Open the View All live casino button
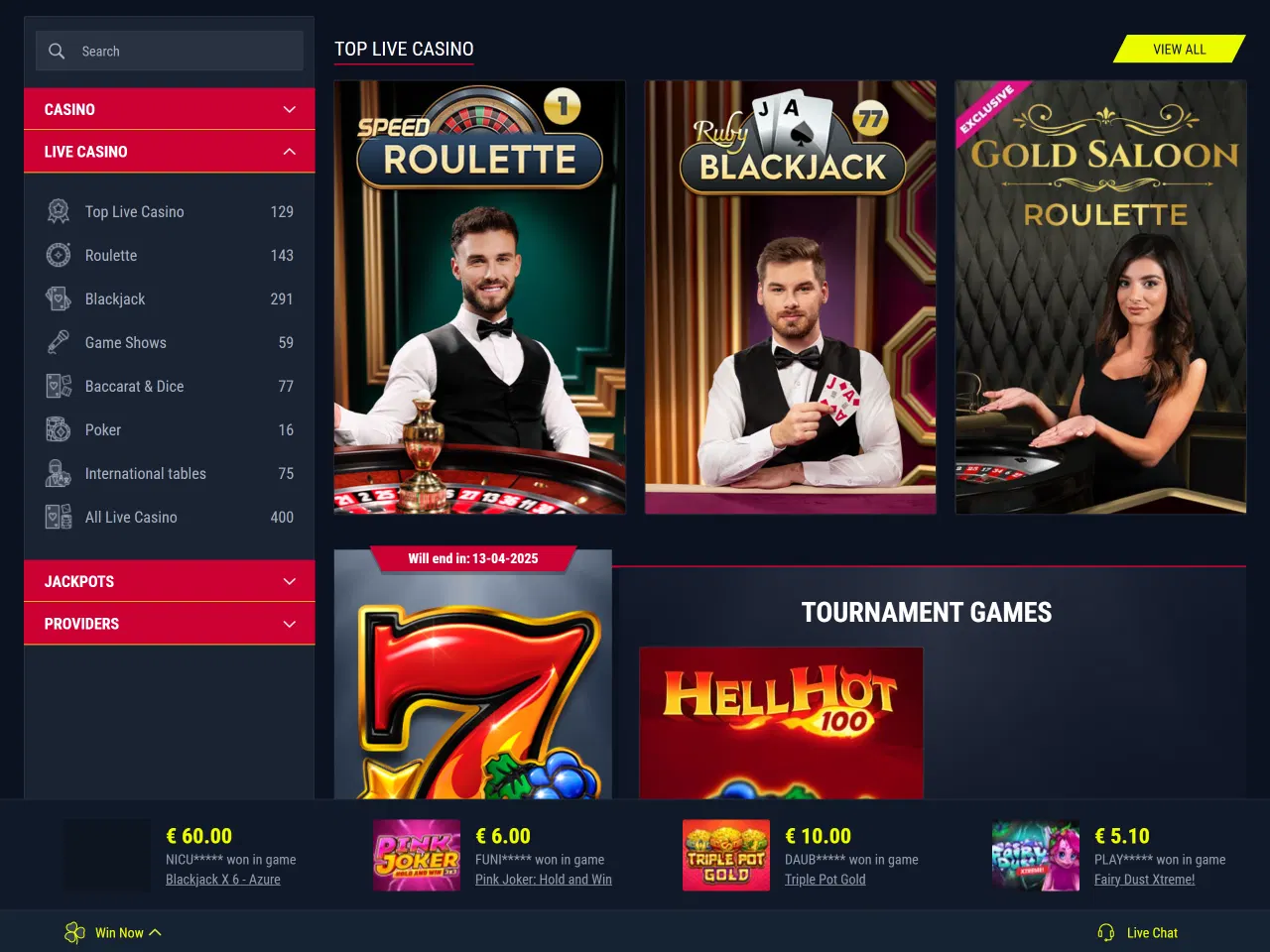The height and width of the screenshot is (952, 1270). tap(1179, 49)
